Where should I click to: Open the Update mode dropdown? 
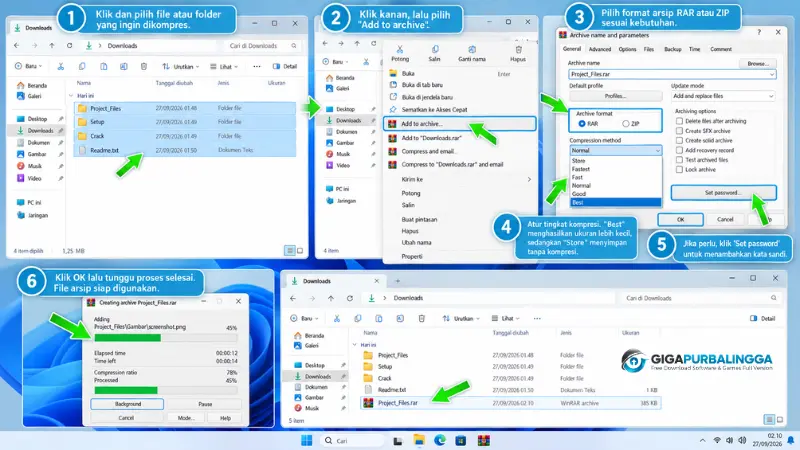click(x=723, y=96)
